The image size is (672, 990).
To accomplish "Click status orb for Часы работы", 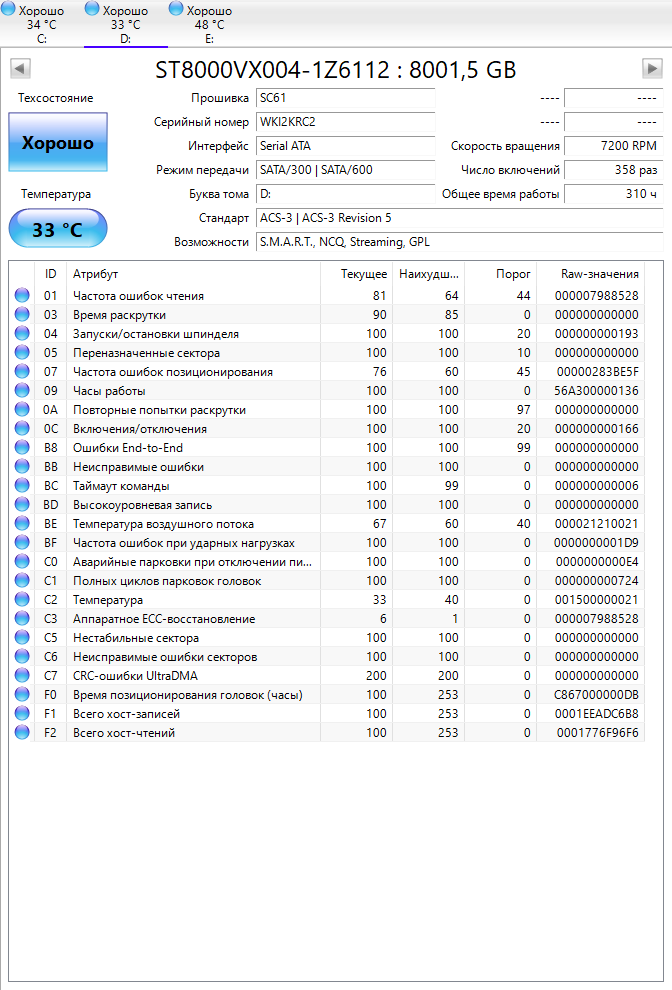I will click(x=22, y=390).
